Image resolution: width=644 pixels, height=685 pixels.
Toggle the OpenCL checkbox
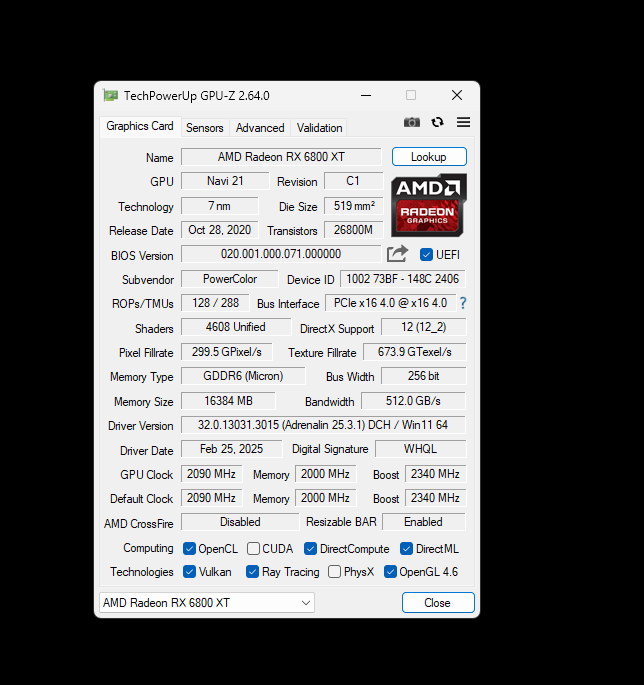[x=189, y=549]
